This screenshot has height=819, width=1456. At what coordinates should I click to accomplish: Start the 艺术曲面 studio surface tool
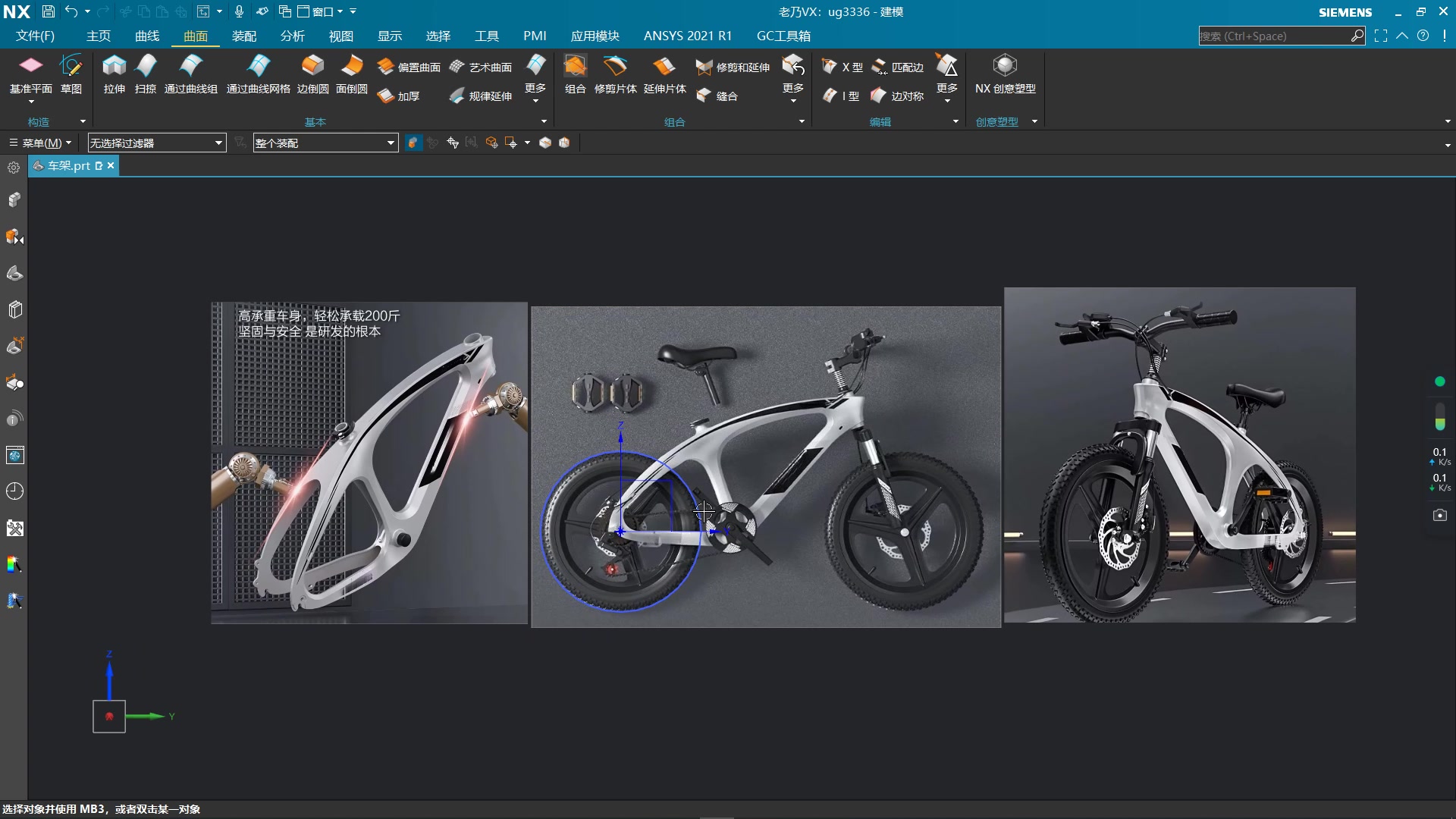pos(481,67)
